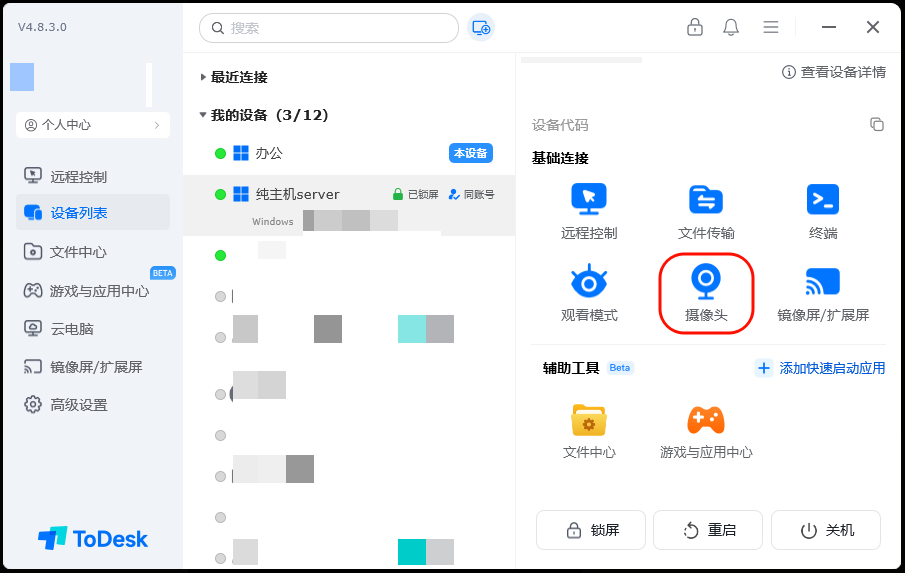
Task: Open Personal Center (个人中心) chevron button
Action: coord(93,125)
